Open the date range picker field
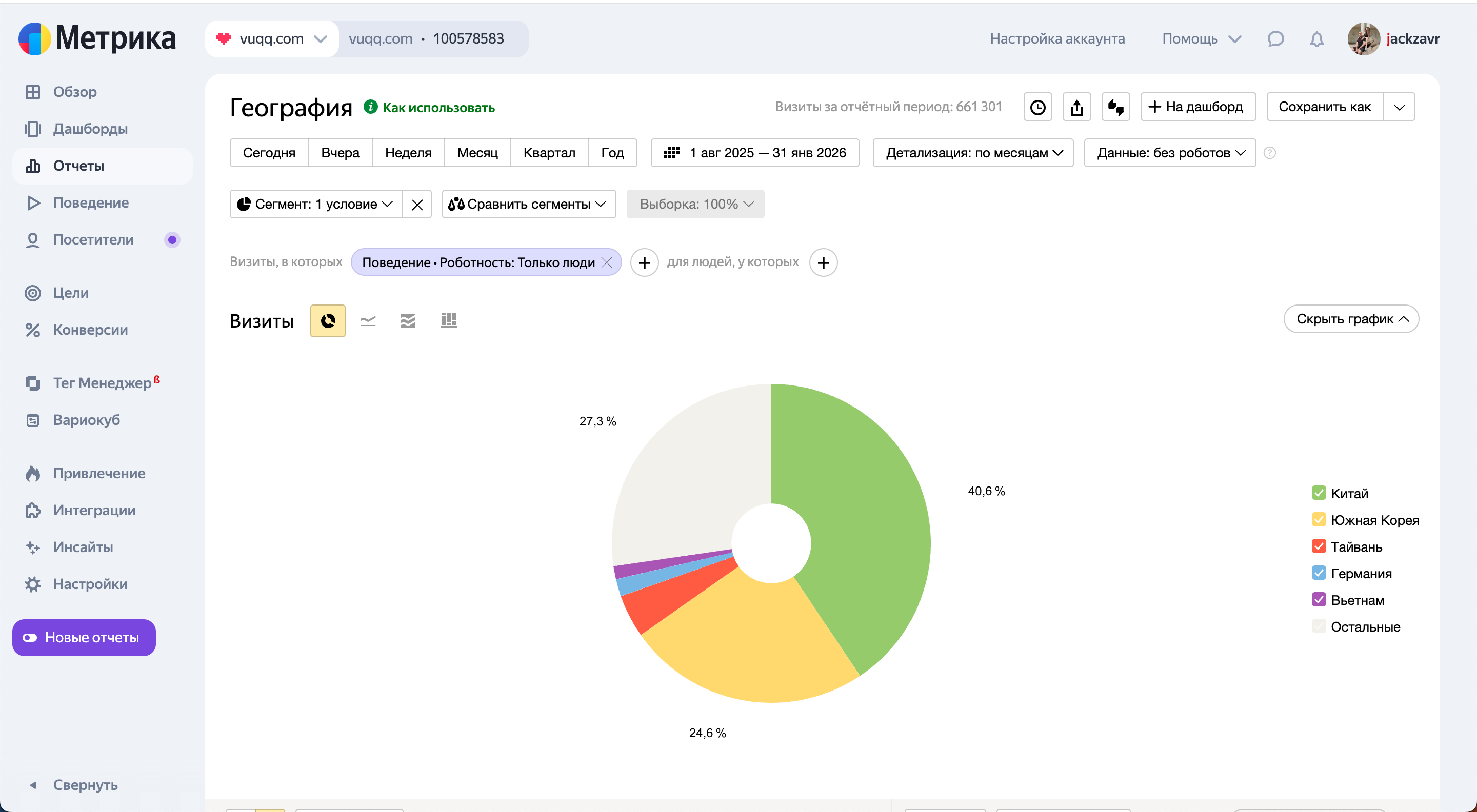 pyautogui.click(x=754, y=153)
